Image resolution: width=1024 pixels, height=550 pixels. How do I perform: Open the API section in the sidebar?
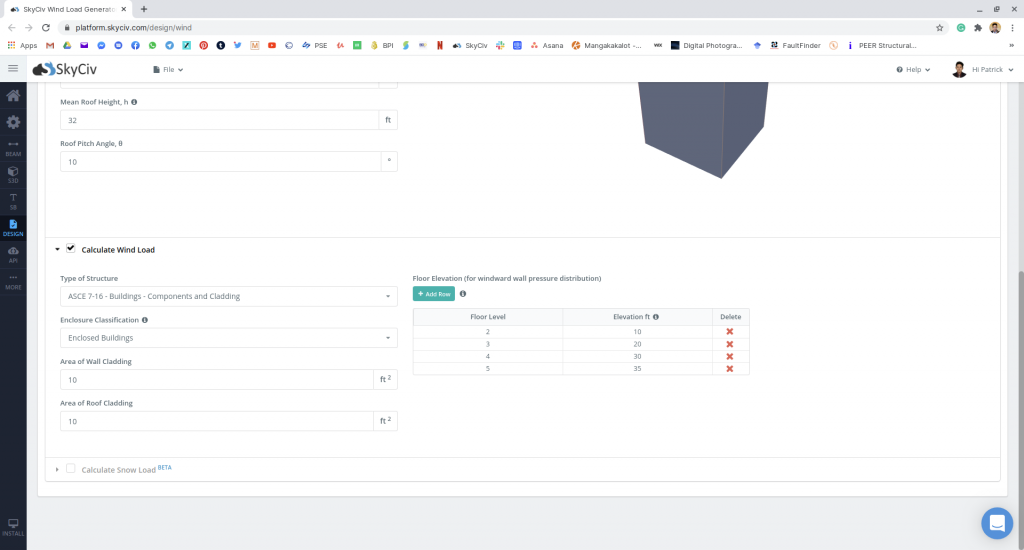13,253
